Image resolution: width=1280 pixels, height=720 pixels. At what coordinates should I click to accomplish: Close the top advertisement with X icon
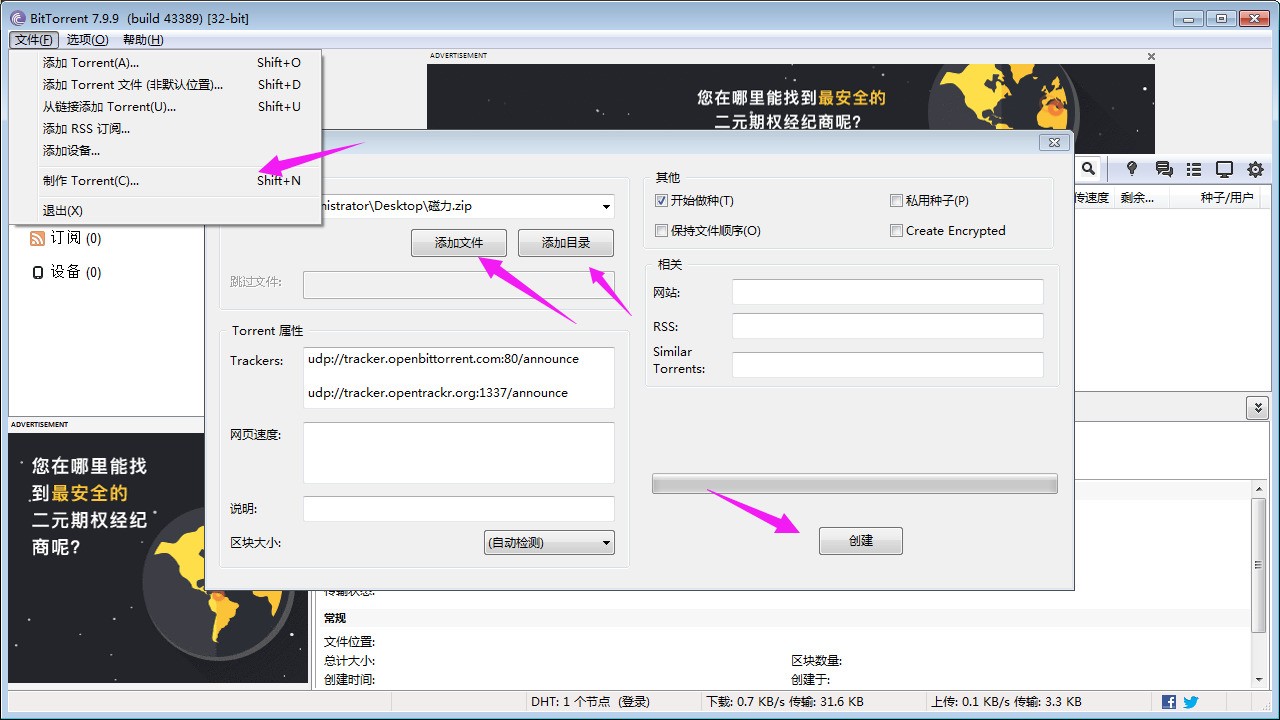point(1151,57)
